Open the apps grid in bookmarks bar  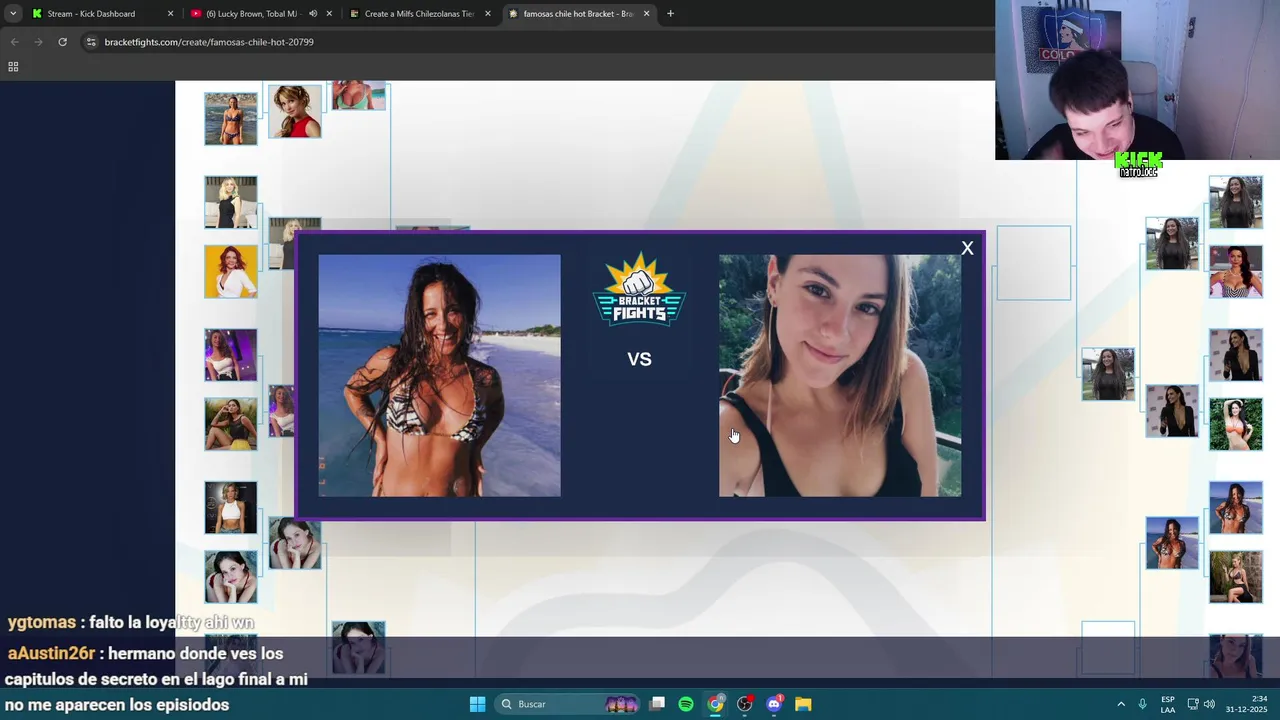(x=13, y=67)
